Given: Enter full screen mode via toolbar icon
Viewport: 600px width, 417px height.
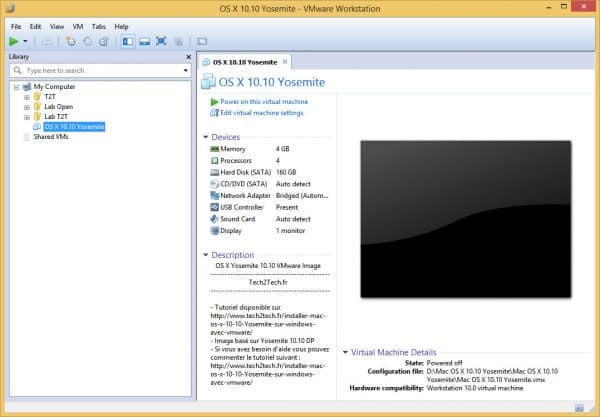Looking at the screenshot, I should [161, 41].
